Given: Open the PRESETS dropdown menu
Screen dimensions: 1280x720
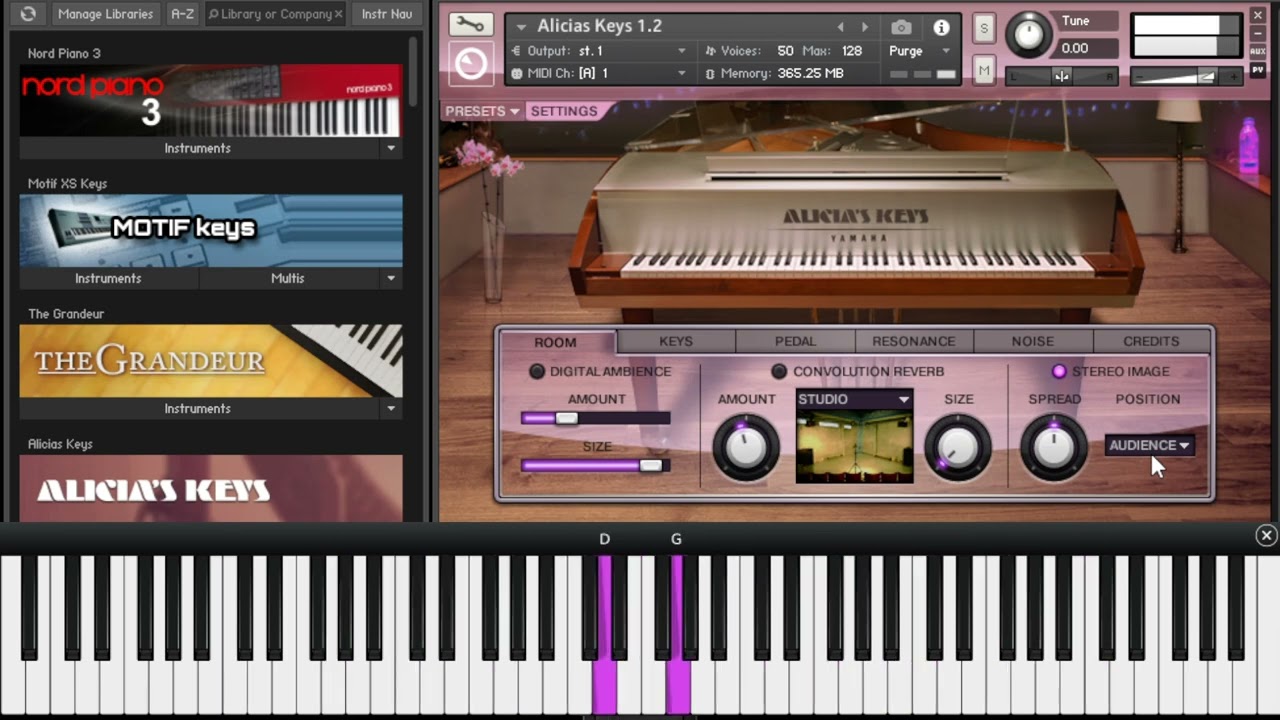Looking at the screenshot, I should (483, 111).
